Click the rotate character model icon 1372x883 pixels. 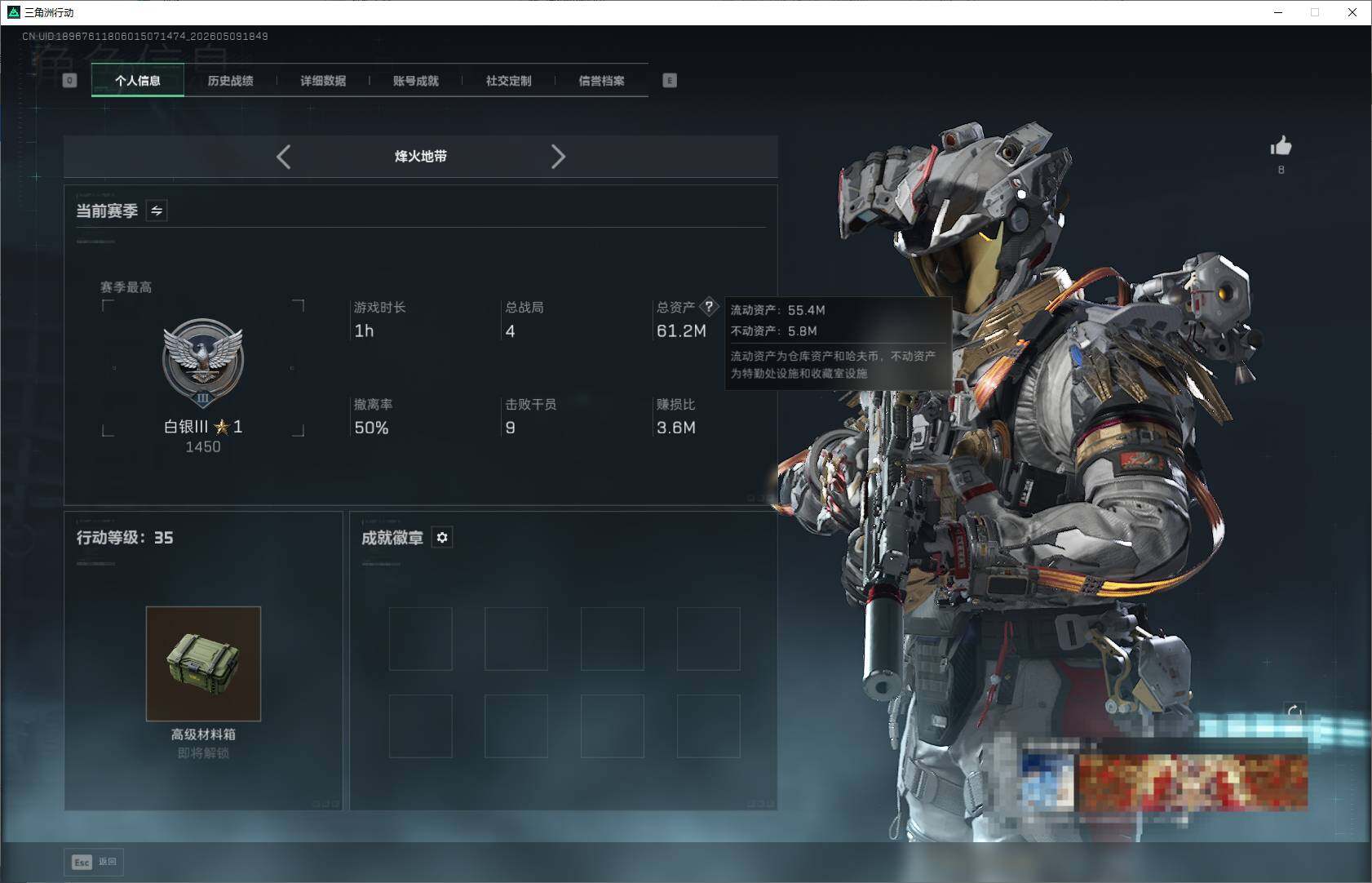(x=1295, y=712)
